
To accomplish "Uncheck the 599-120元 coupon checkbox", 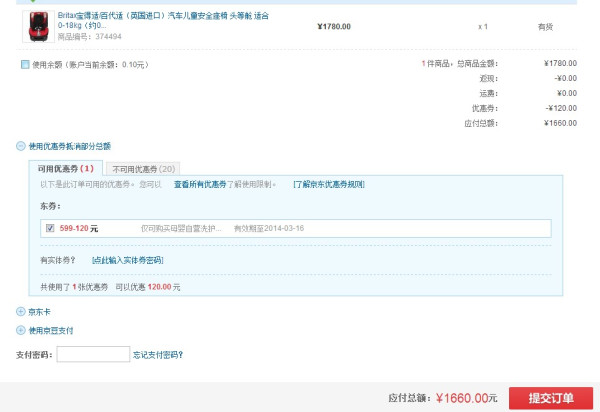I will tap(50, 228).
